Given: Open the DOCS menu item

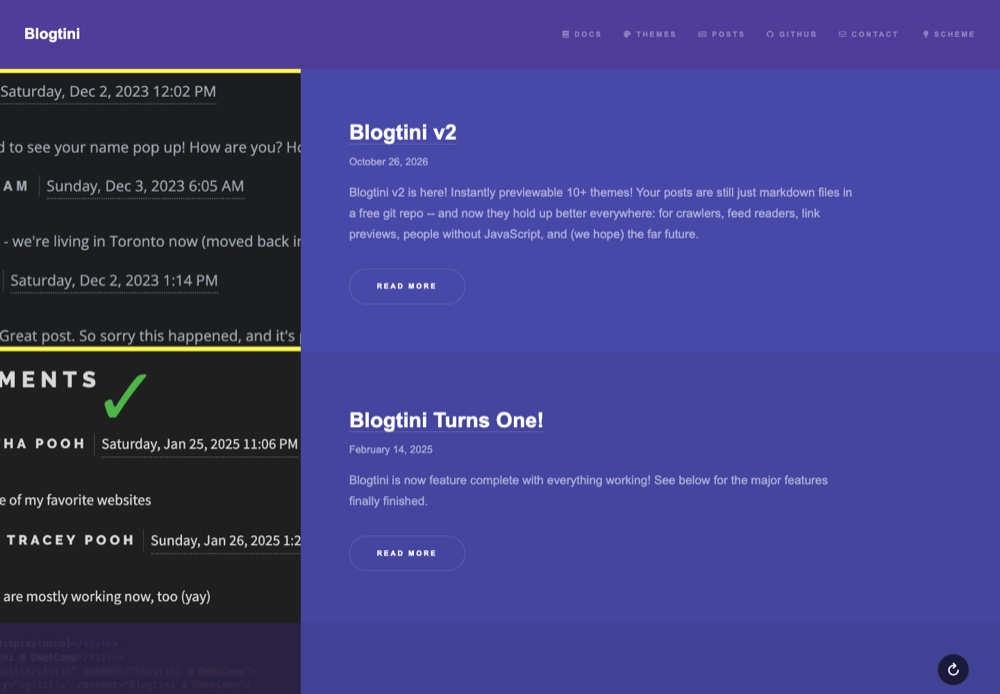Looking at the screenshot, I should tap(587, 34).
